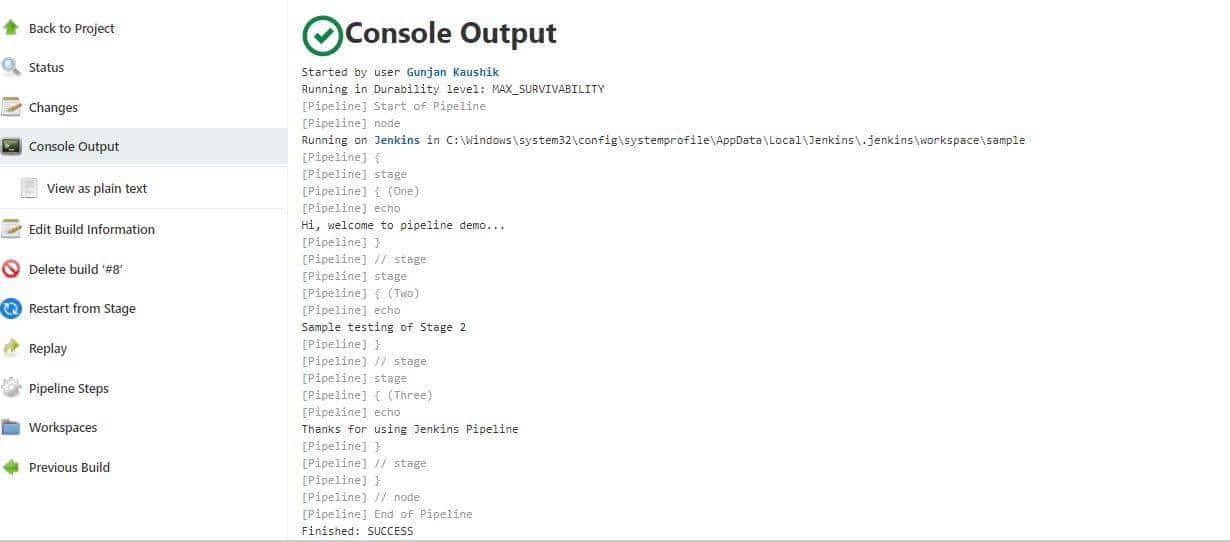Click the Workspaces folder icon

click(12, 427)
